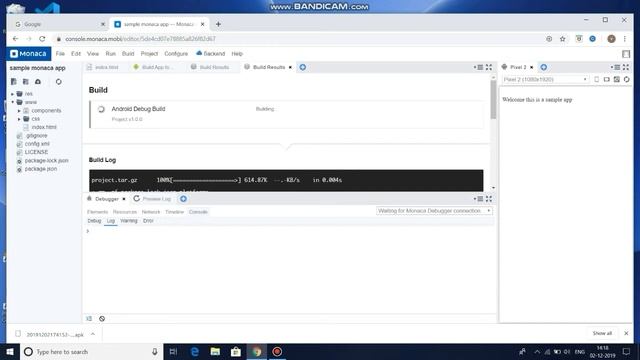The height and width of the screenshot is (360, 640).
Task: Open the Edit menu
Action: pos(76,54)
